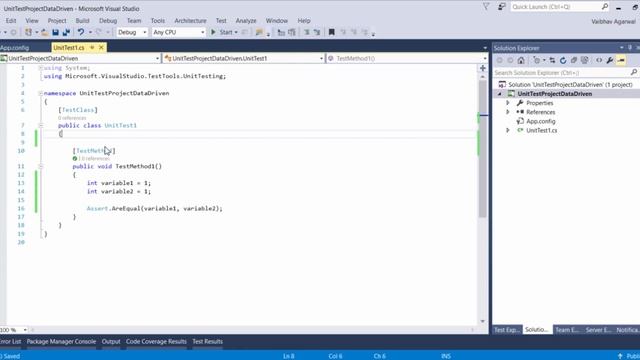Toggle the highlighted Preview Selected Items icon
The height and width of the screenshot is (360, 640).
[621, 60]
